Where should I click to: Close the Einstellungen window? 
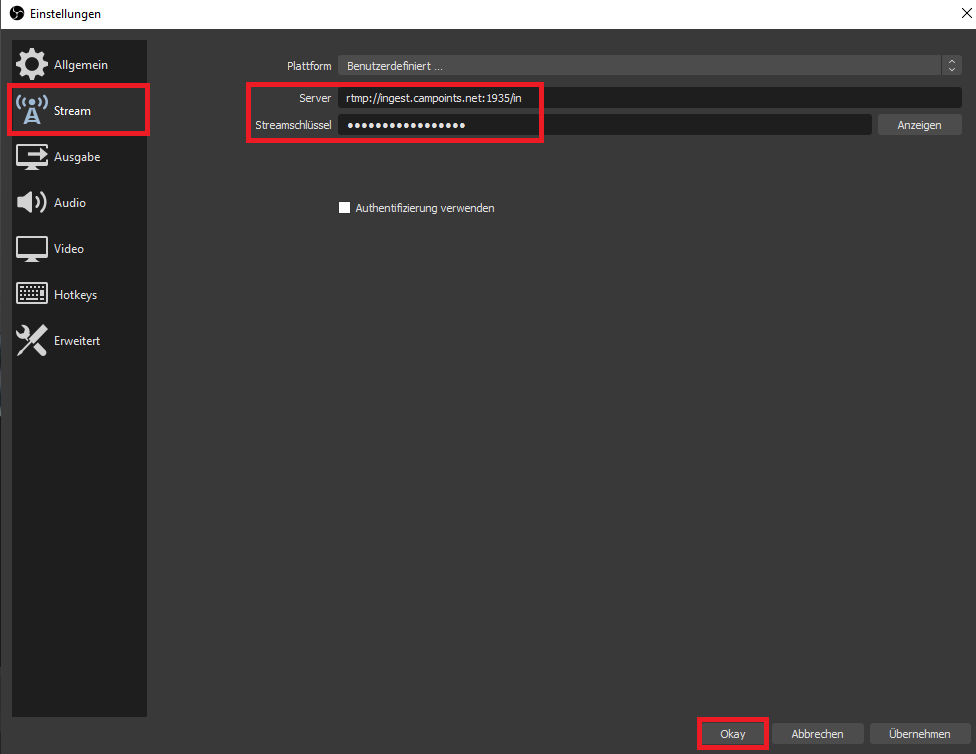click(x=966, y=13)
